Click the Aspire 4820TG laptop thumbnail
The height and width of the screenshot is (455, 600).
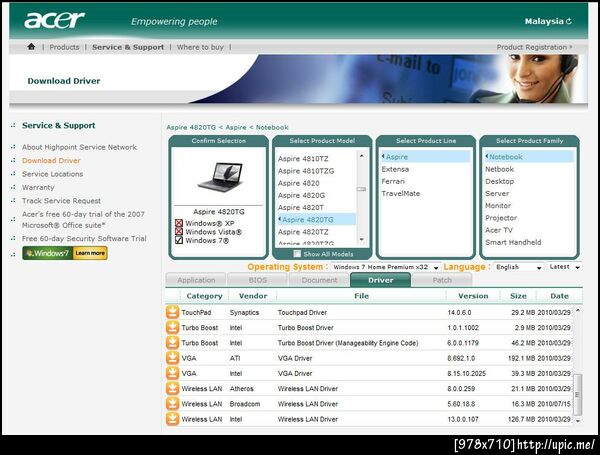coord(220,176)
